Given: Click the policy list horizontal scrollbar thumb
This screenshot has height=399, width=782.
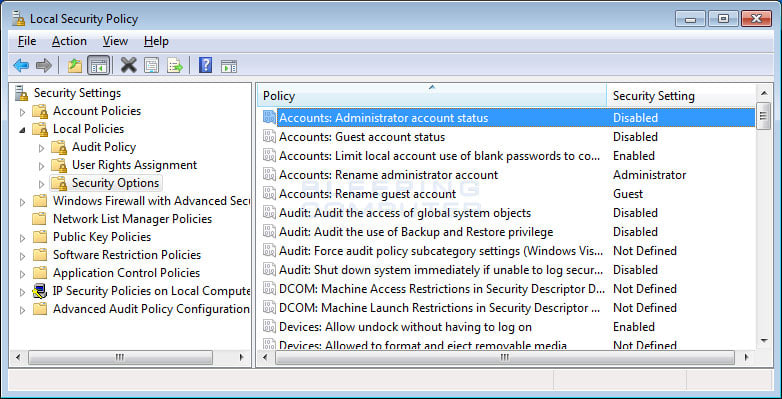Looking at the screenshot, I should [505, 357].
